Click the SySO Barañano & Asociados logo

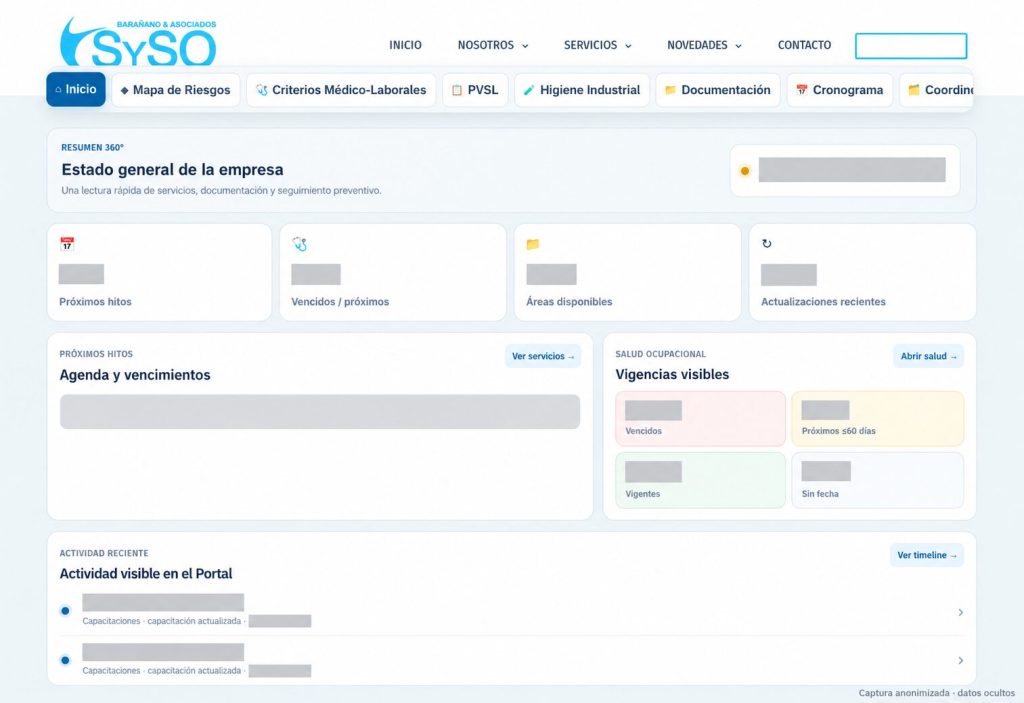tap(138, 42)
